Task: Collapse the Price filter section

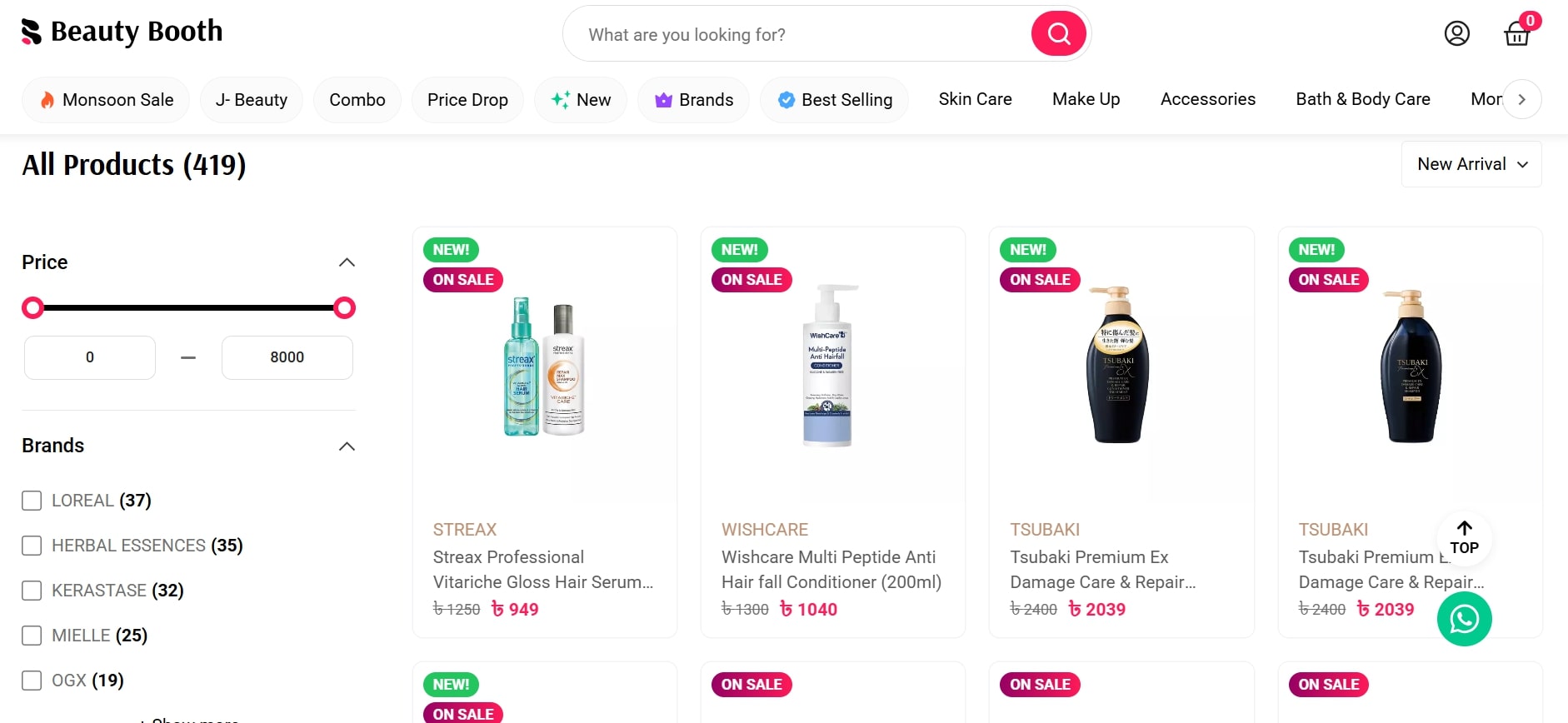Action: tap(347, 262)
